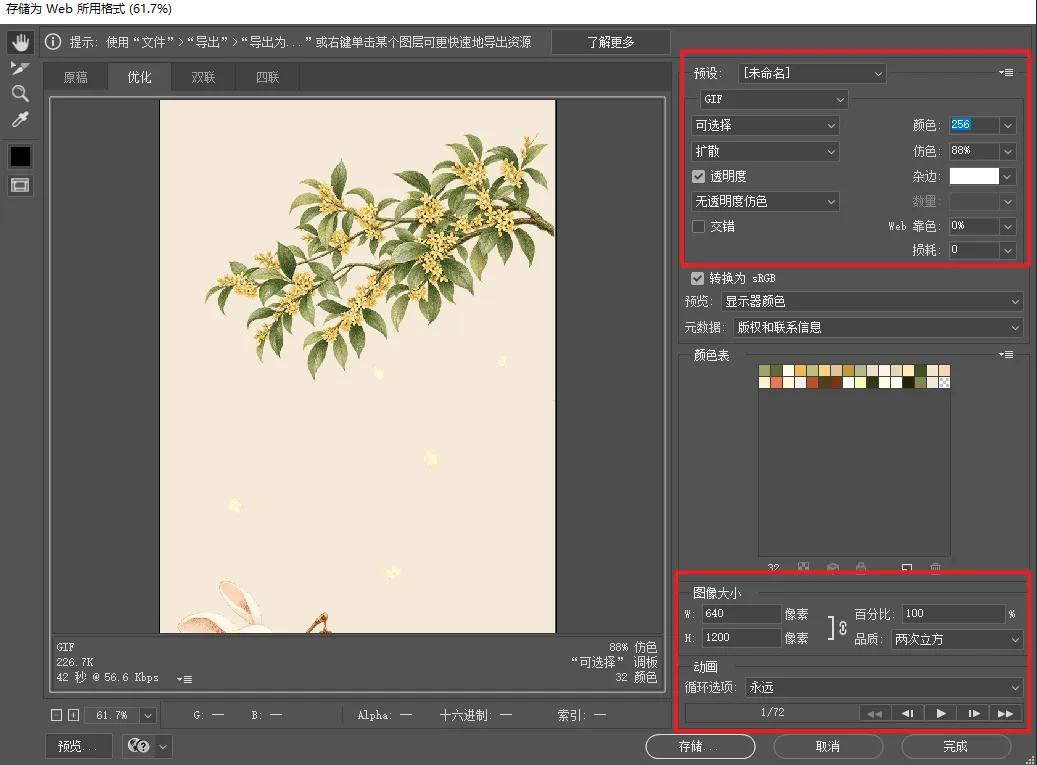This screenshot has height=765, width=1037.
Task: Jump to first animation frame
Action: (x=874, y=713)
